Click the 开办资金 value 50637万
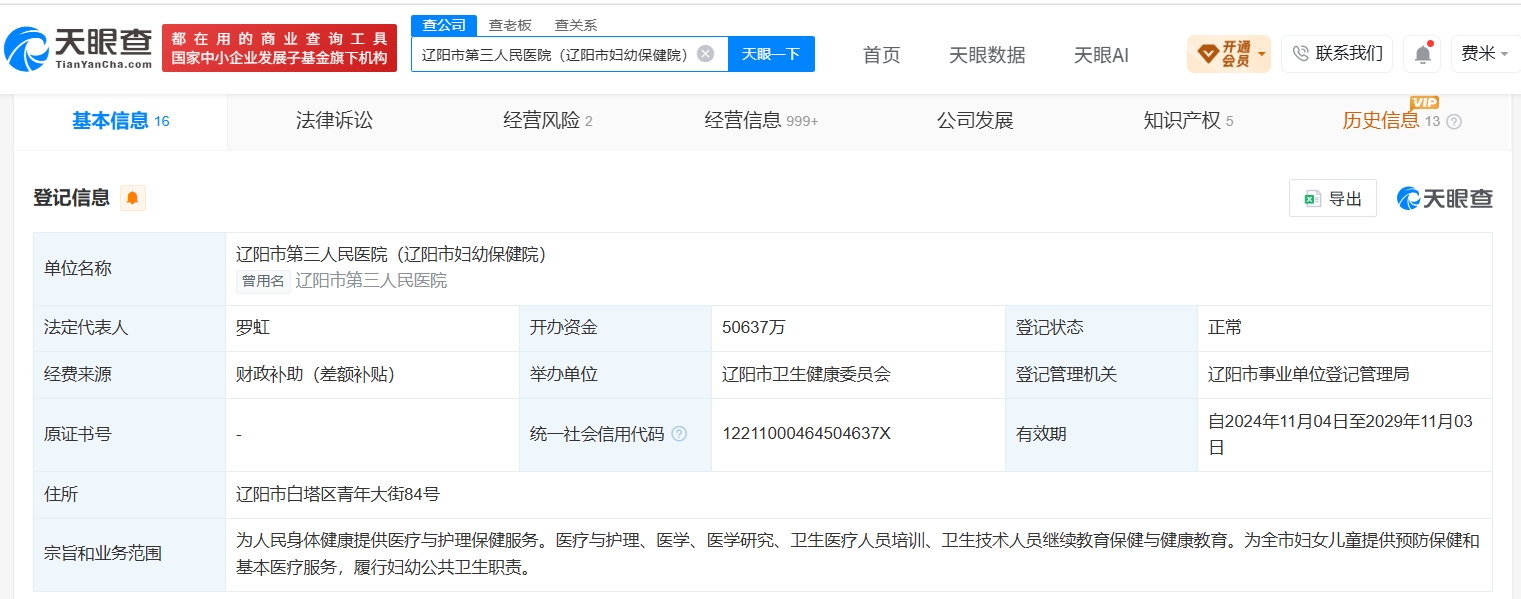The width and height of the screenshot is (1521, 599). click(x=754, y=328)
